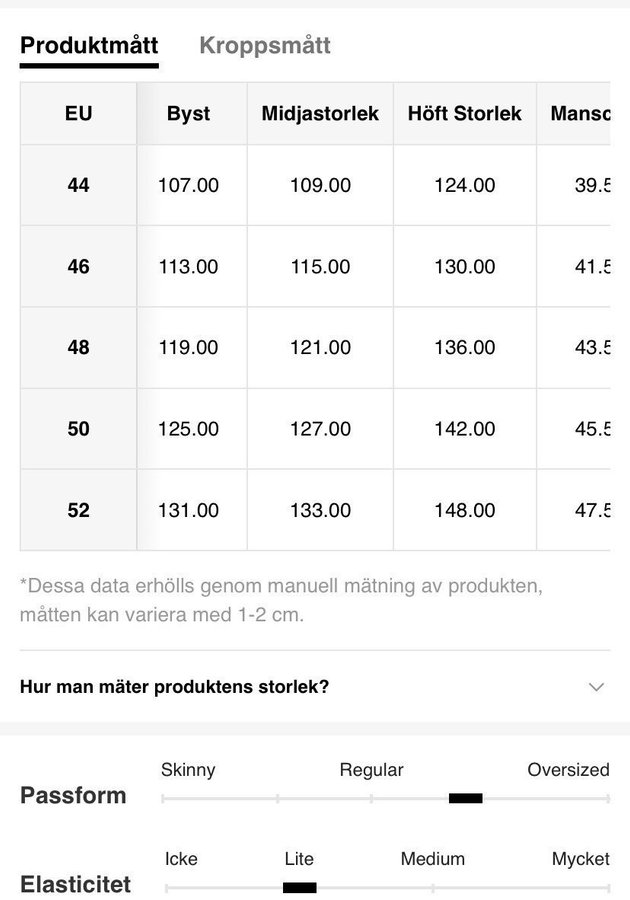Click the Passform slider marker
Viewport: 630px width, 900px height.
coord(466,798)
